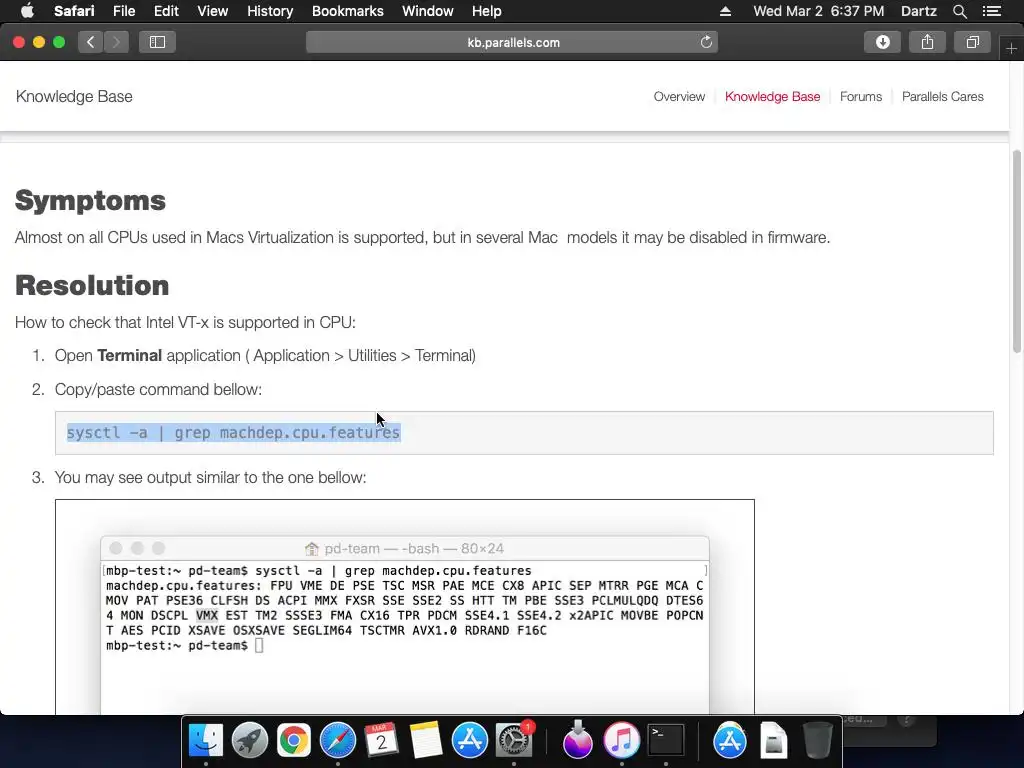Open the File menu
The width and height of the screenshot is (1024, 768).
pos(123,11)
